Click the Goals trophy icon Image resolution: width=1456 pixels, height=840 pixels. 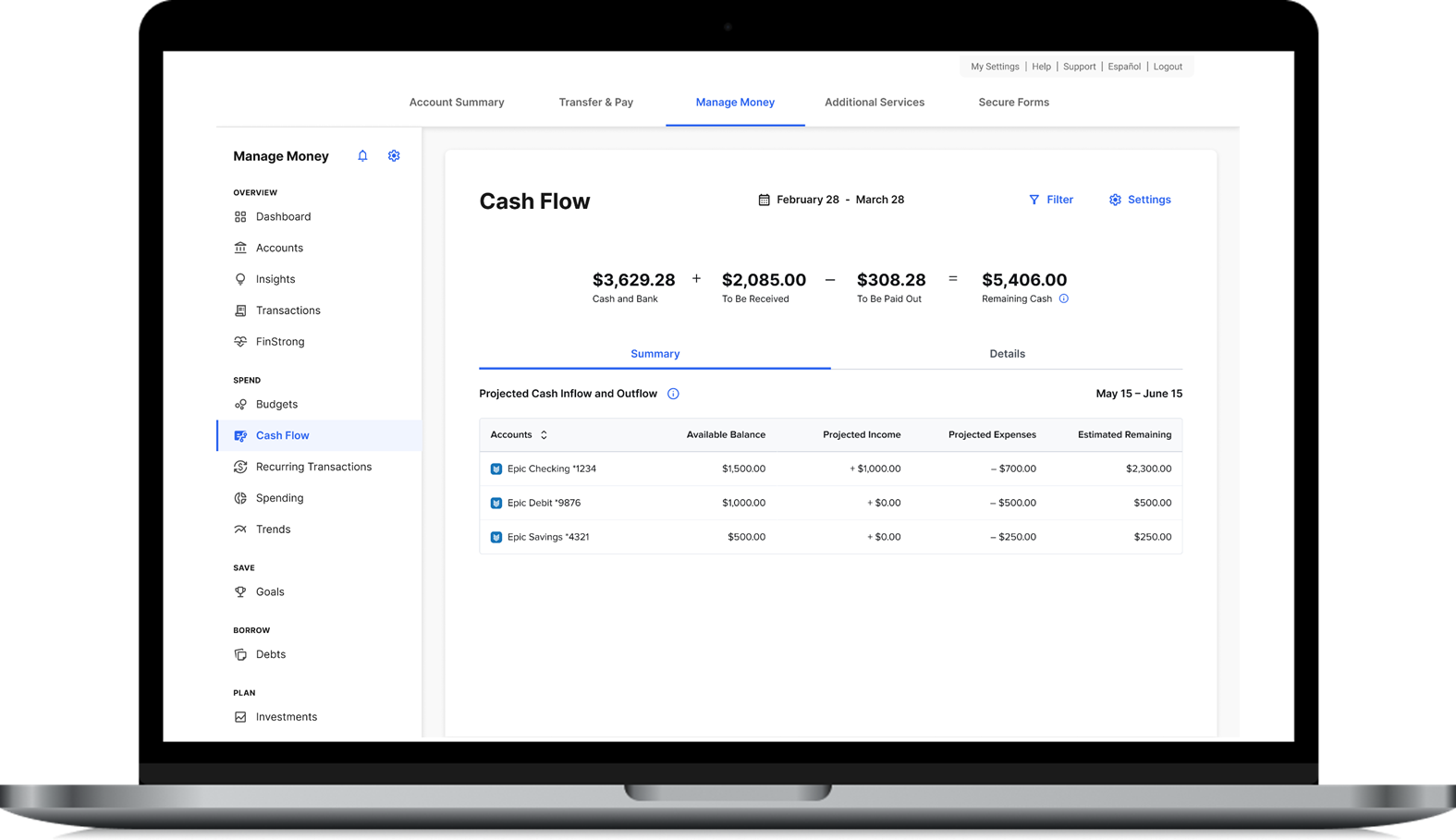[x=240, y=591]
